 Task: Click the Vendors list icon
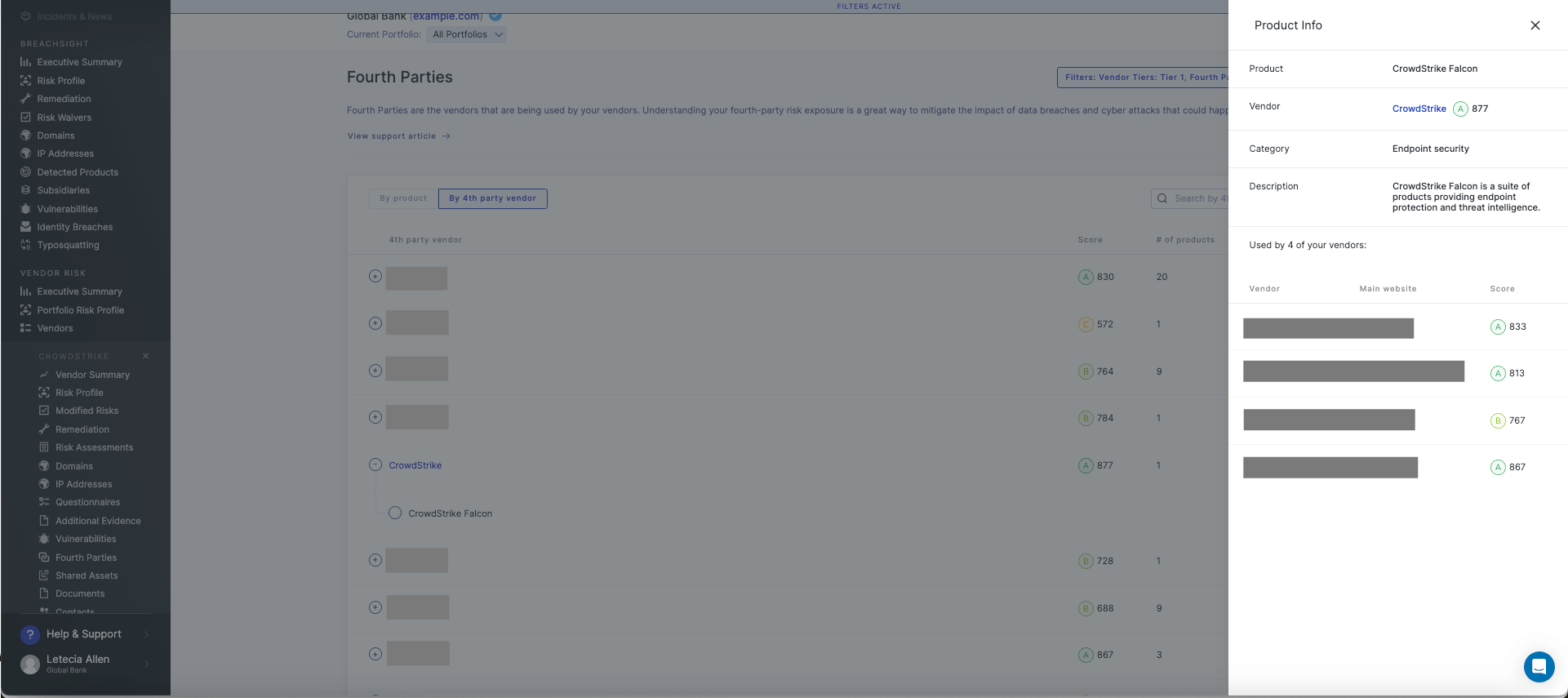[25, 328]
